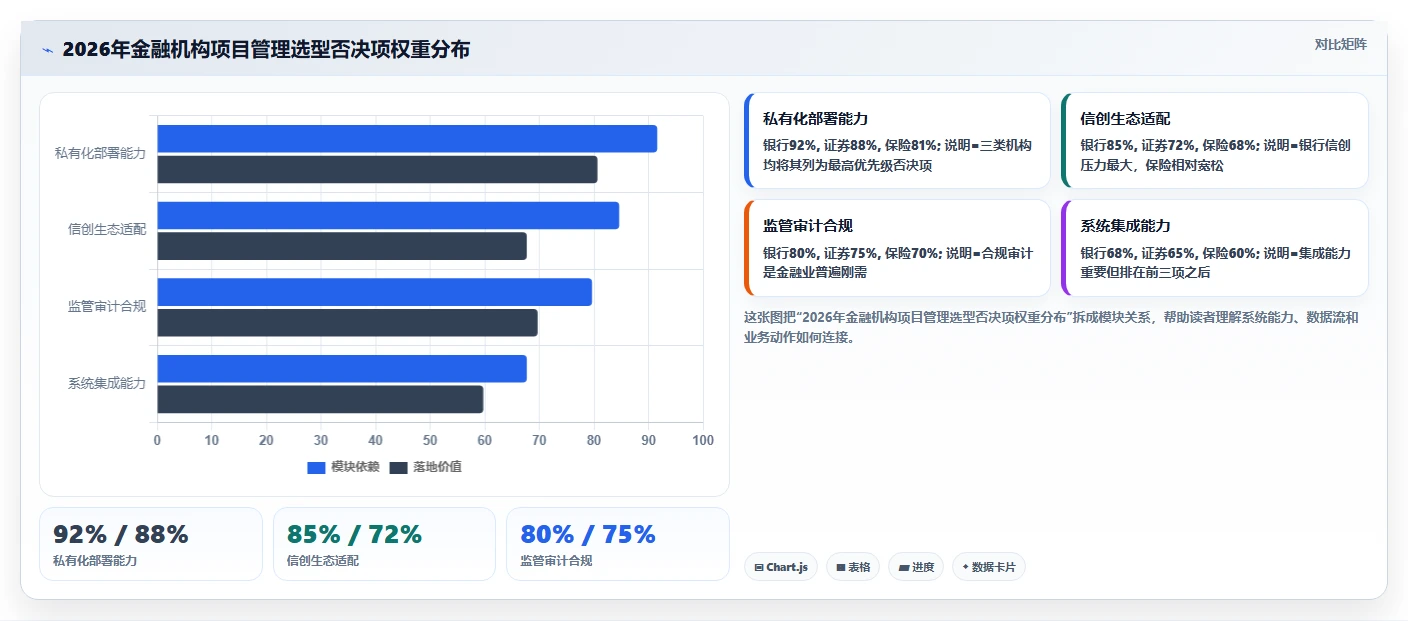Click the Chart.js tag
The image size is (1408, 621).
[781, 567]
